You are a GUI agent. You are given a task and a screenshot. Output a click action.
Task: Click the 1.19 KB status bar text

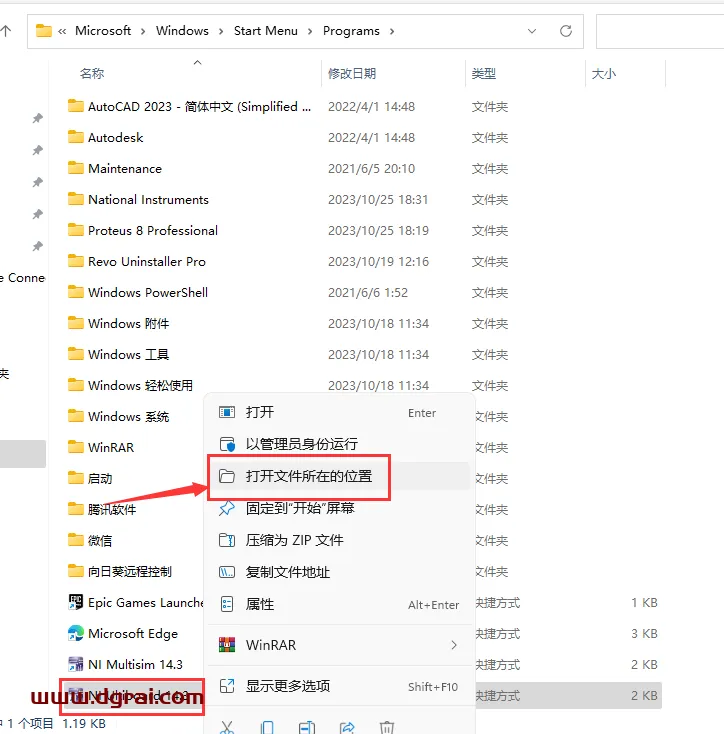pyautogui.click(x=84, y=724)
